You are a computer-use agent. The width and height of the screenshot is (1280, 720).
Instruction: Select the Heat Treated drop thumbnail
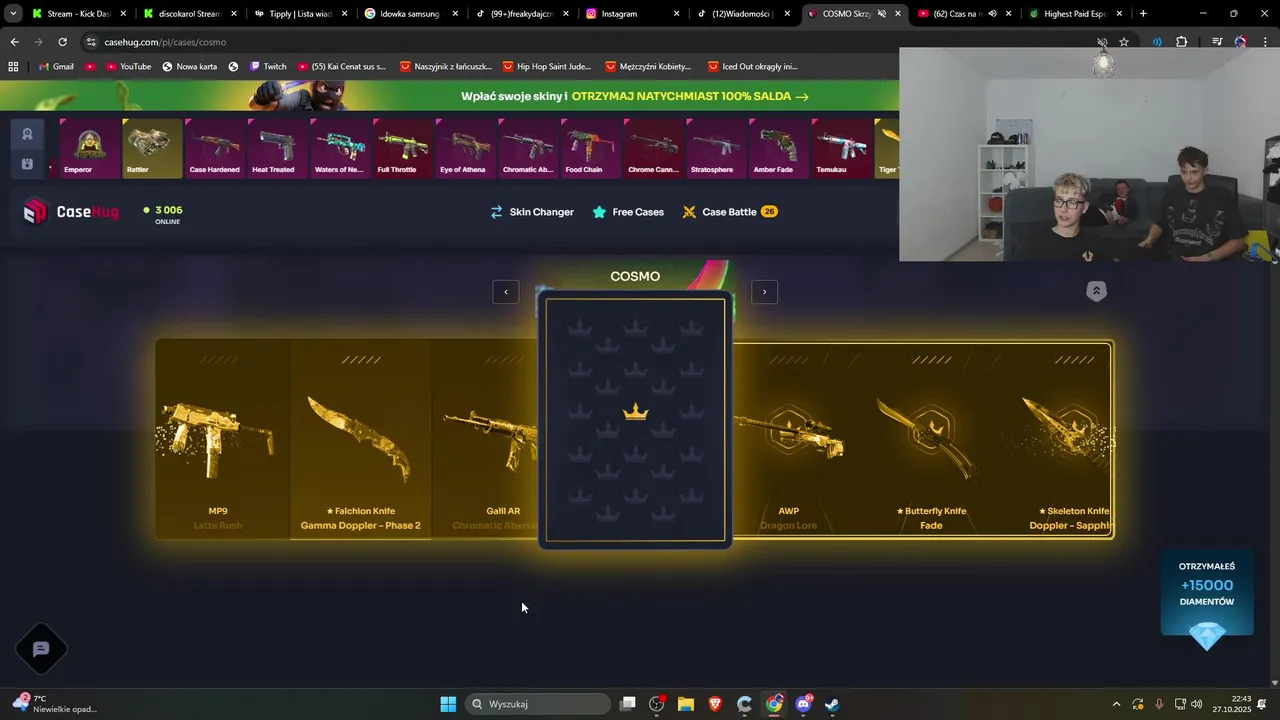point(278,148)
